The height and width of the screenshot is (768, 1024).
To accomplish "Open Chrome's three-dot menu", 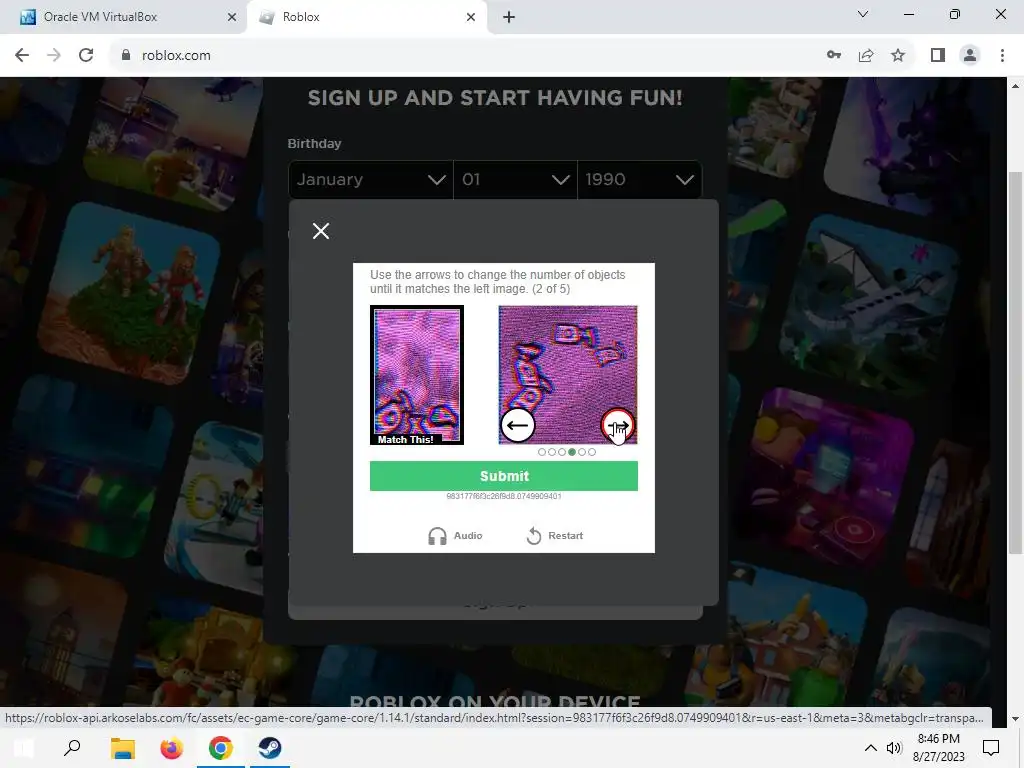I will (1002, 56).
